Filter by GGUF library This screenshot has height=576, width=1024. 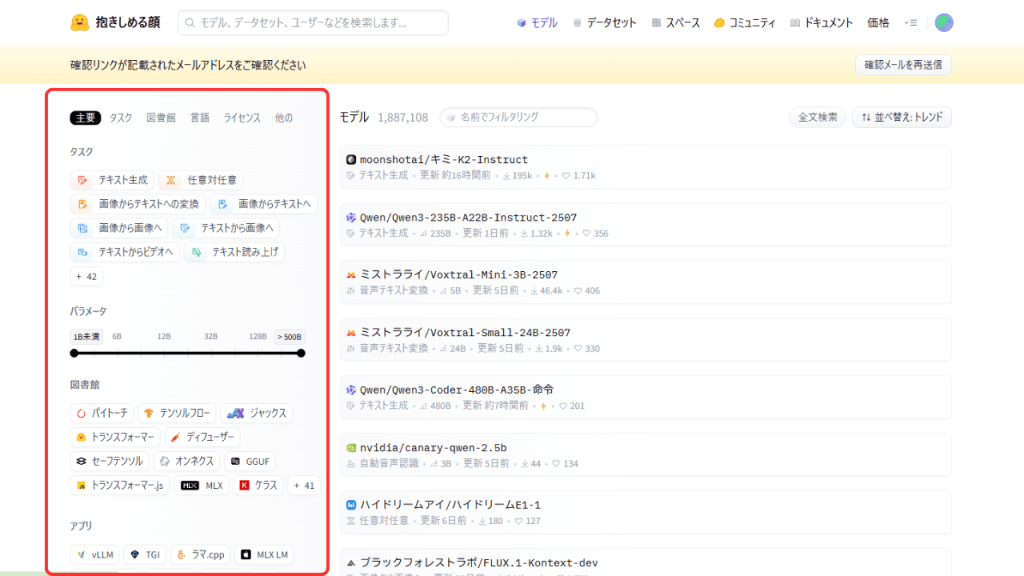pos(250,461)
